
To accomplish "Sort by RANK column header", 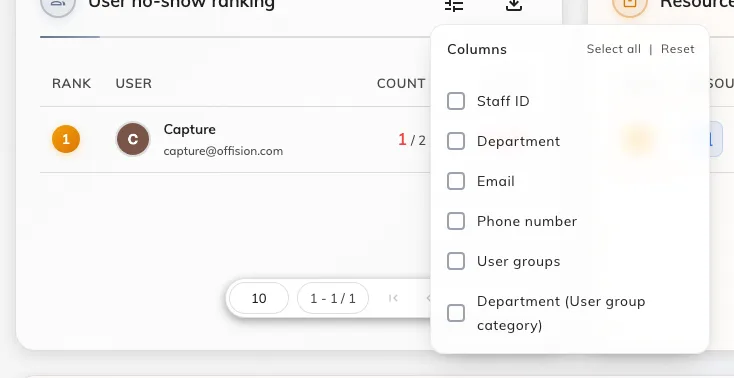I will 72,83.
